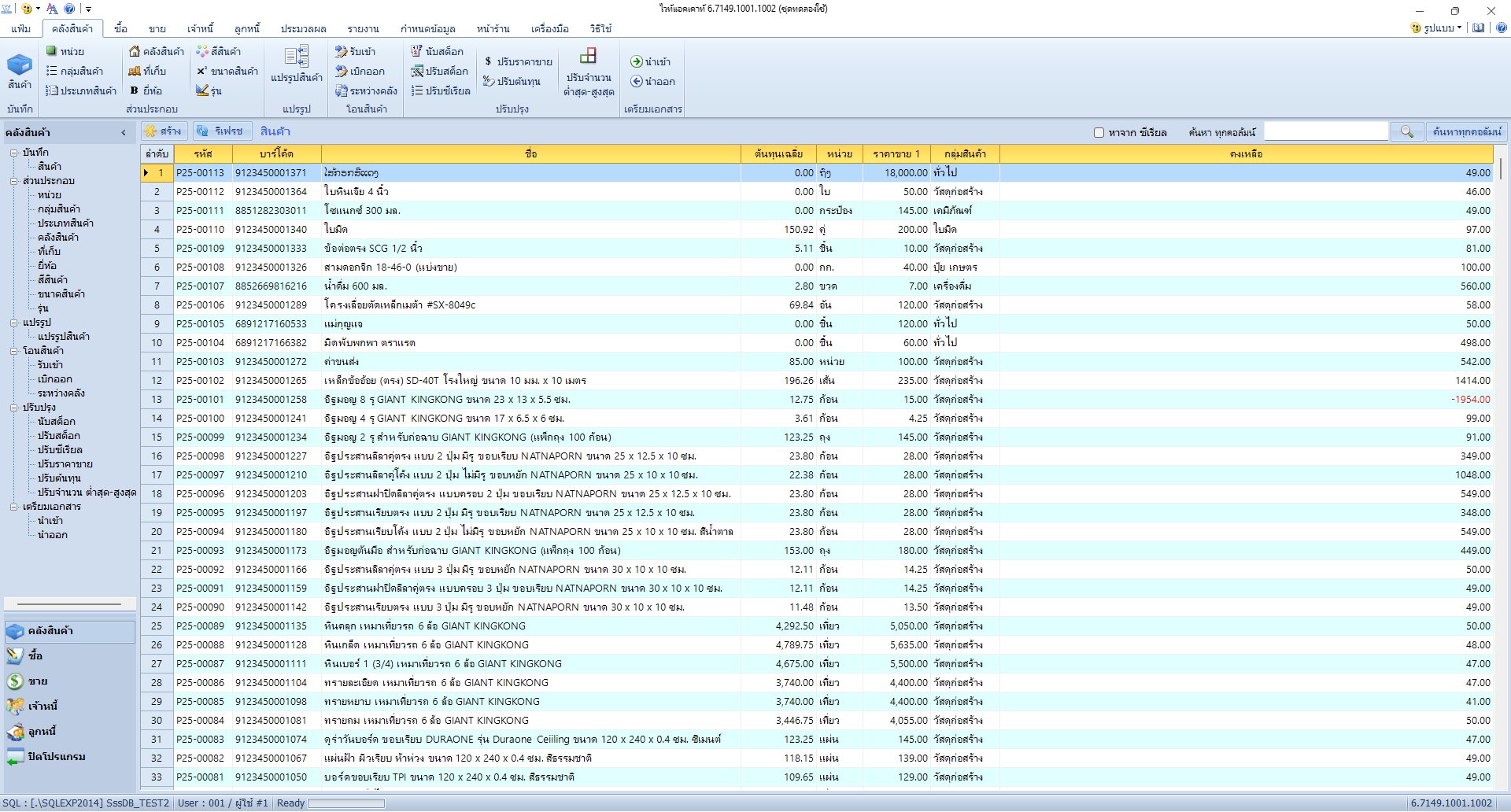
Task: Open the รับเข้า receive transfer tool
Action: click(355, 51)
